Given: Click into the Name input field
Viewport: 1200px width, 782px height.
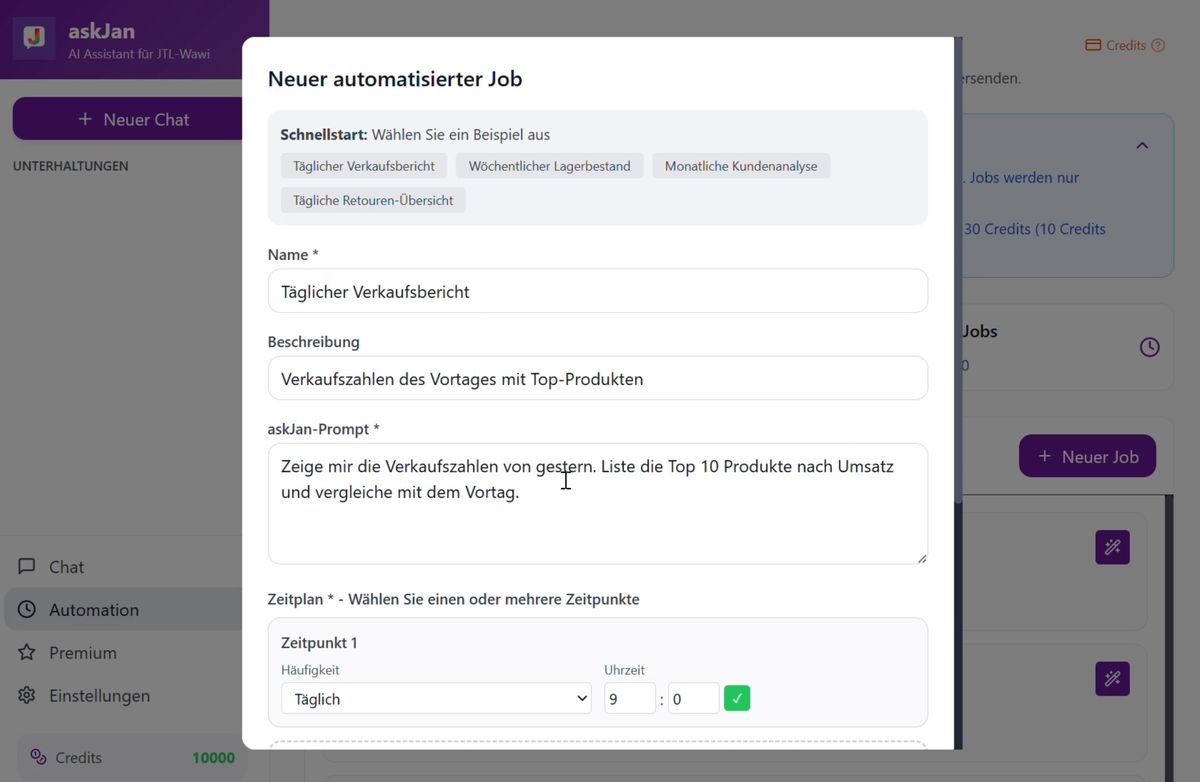Looking at the screenshot, I should (x=597, y=291).
